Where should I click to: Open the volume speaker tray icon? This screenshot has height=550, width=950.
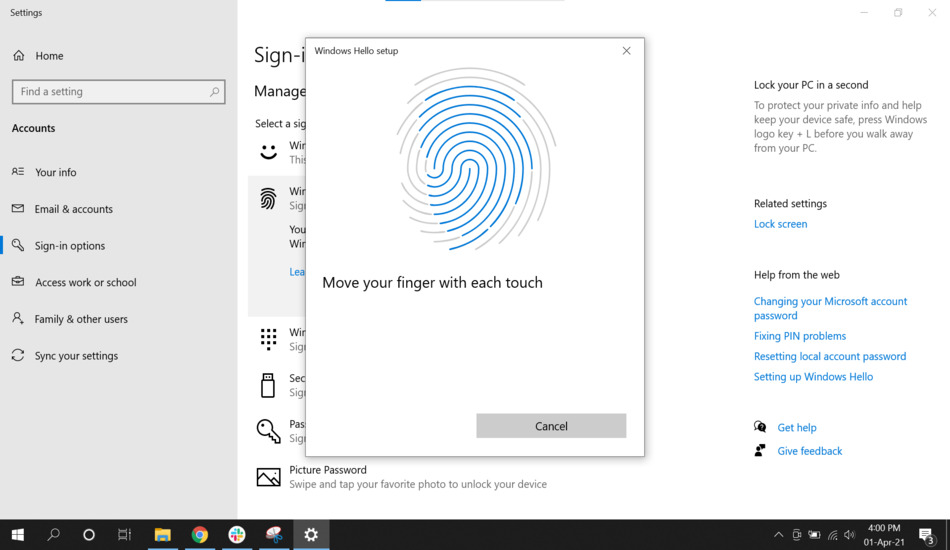coord(849,535)
